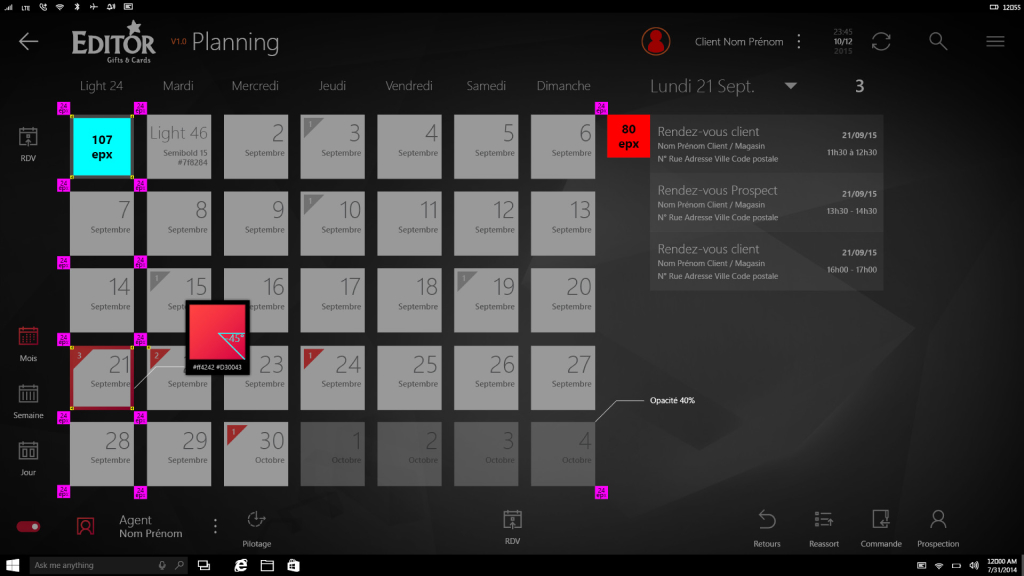Viewport: 1024px width, 576px height.
Task: Open the hamburger menu
Action: point(995,41)
